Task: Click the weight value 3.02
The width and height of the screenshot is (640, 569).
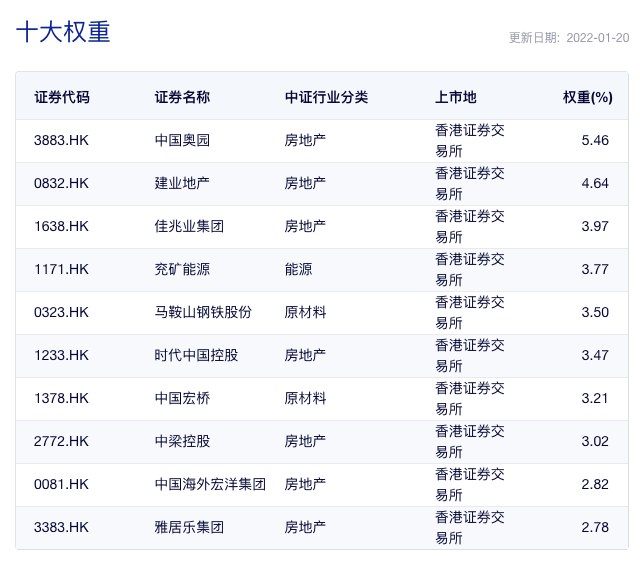Action: (x=595, y=441)
